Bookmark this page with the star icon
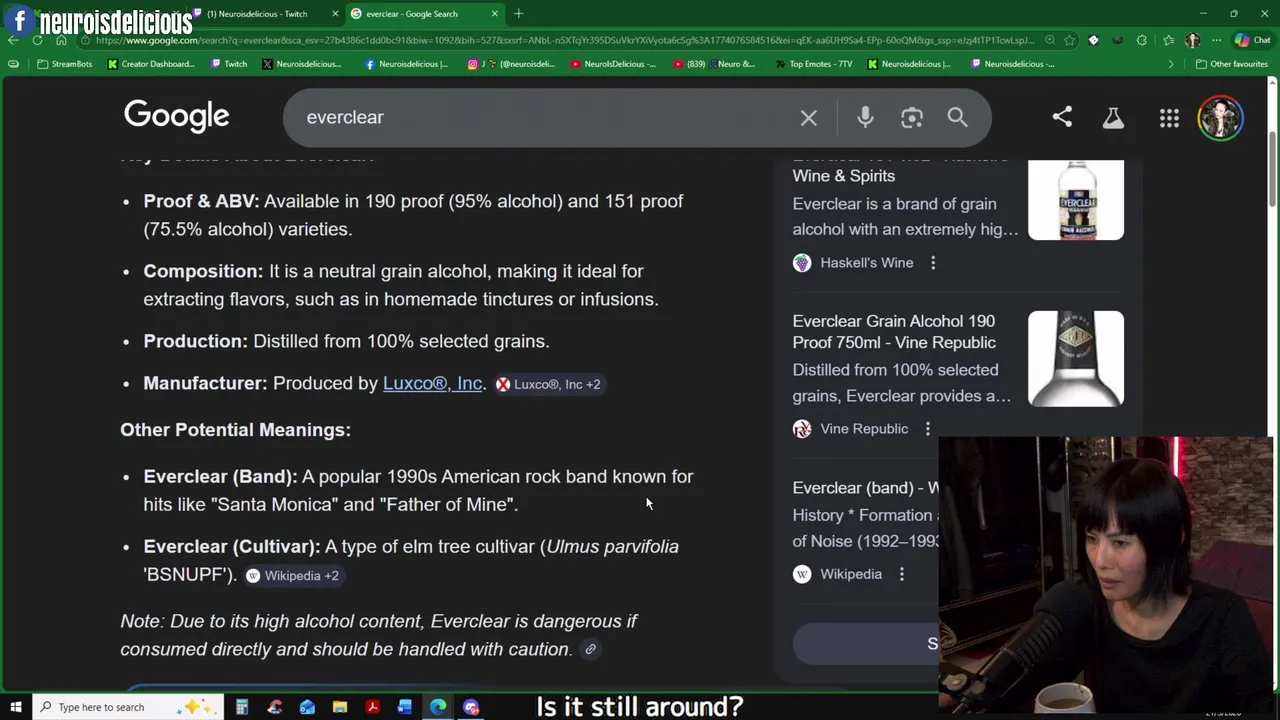Image resolution: width=1280 pixels, height=720 pixels. tap(1070, 40)
